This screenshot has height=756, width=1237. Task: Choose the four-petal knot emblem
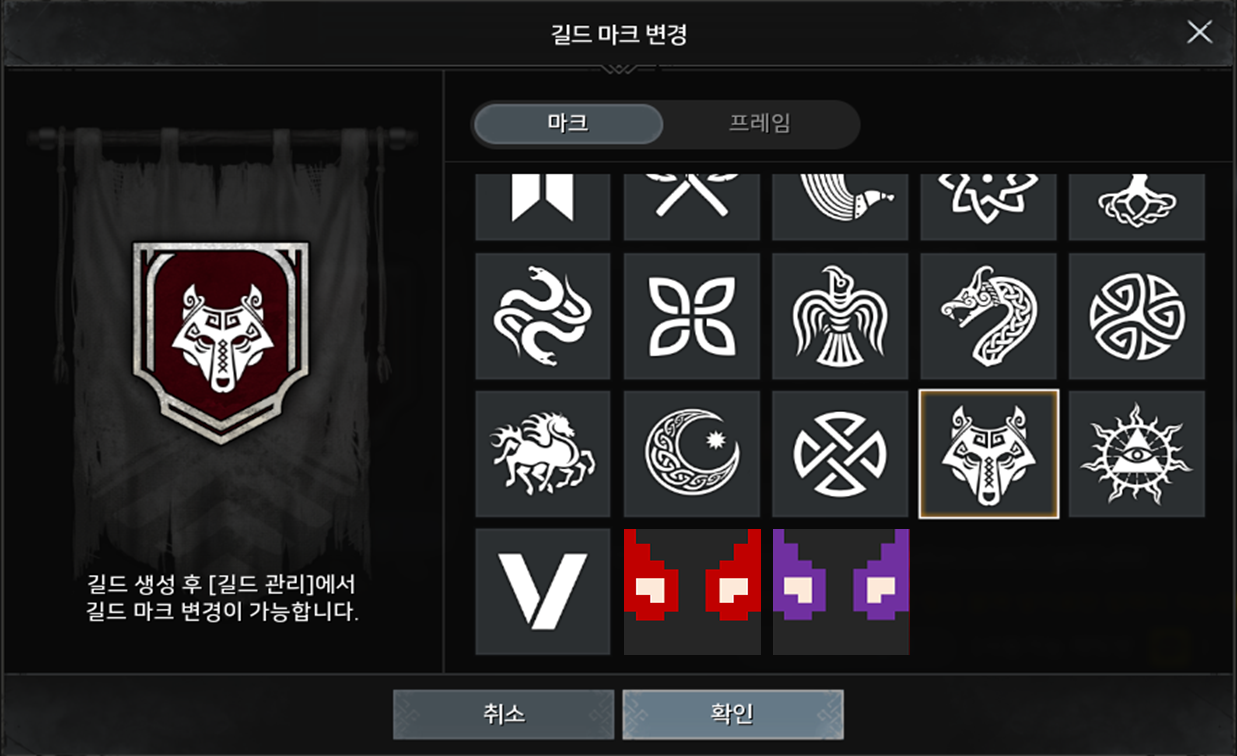692,316
